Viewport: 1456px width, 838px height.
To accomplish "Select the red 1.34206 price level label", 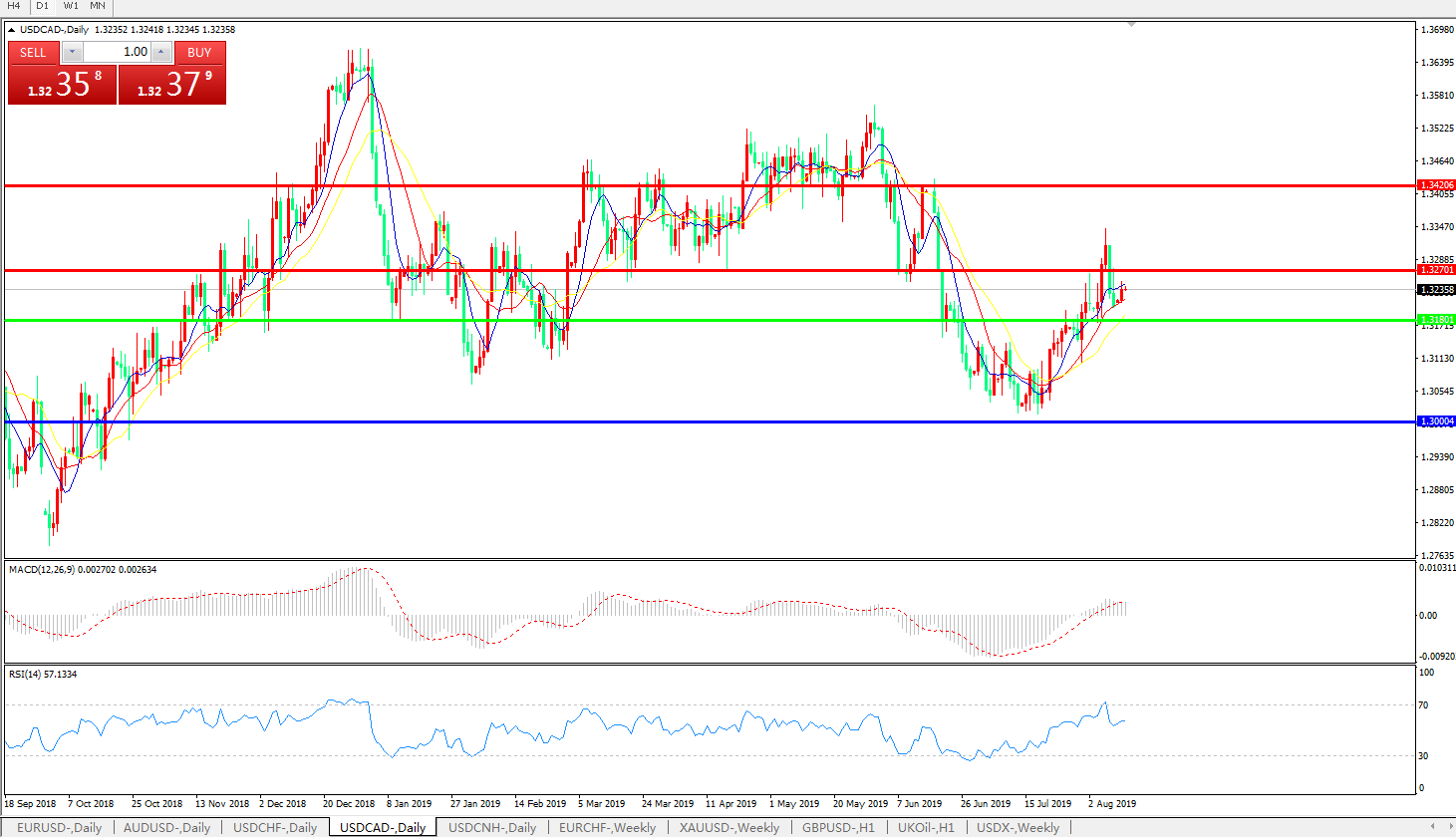I will (1436, 185).
